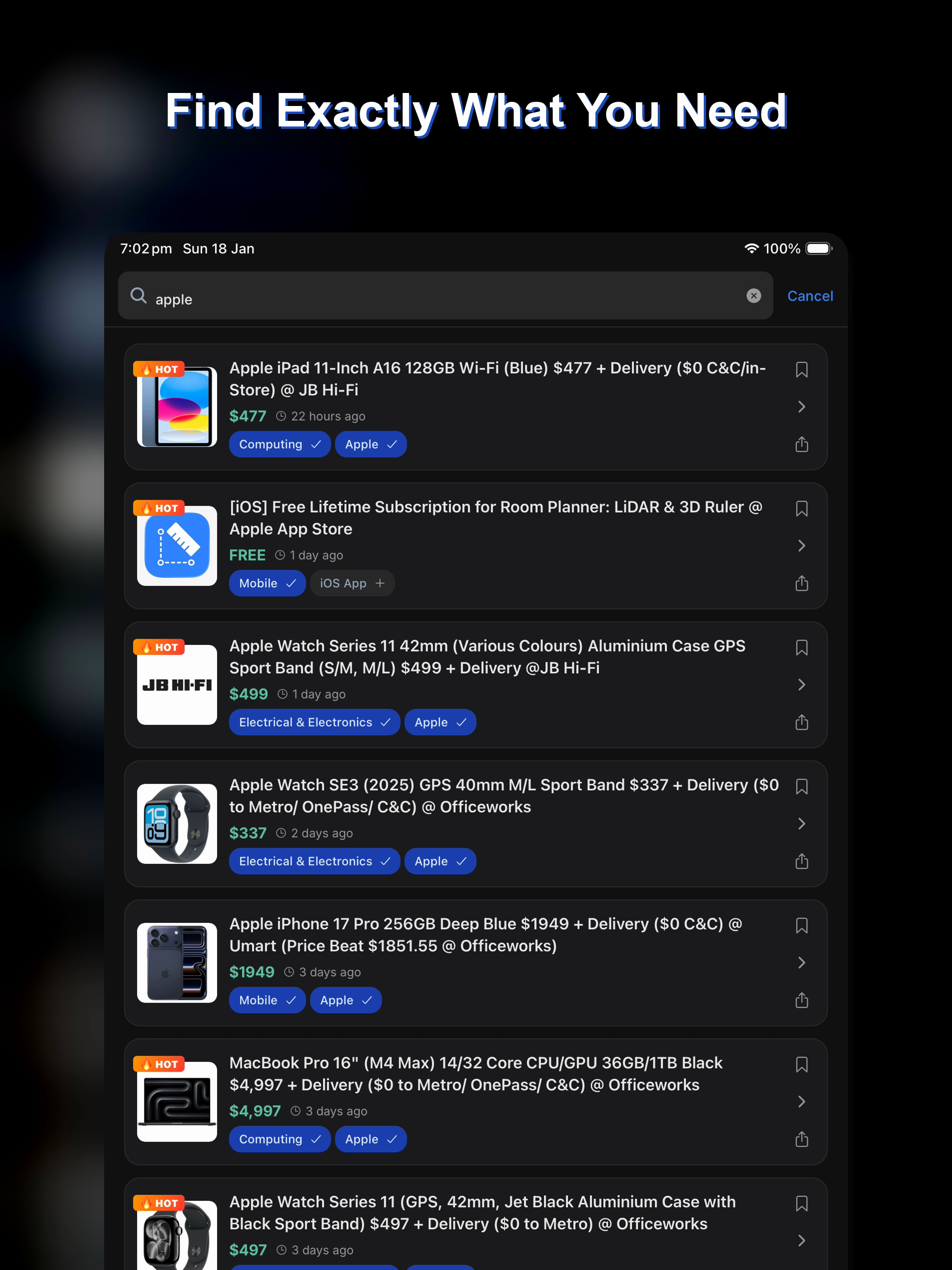Image resolution: width=952 pixels, height=1270 pixels.
Task: Tap the MacBook Pro thumbnail
Action: point(177,1101)
